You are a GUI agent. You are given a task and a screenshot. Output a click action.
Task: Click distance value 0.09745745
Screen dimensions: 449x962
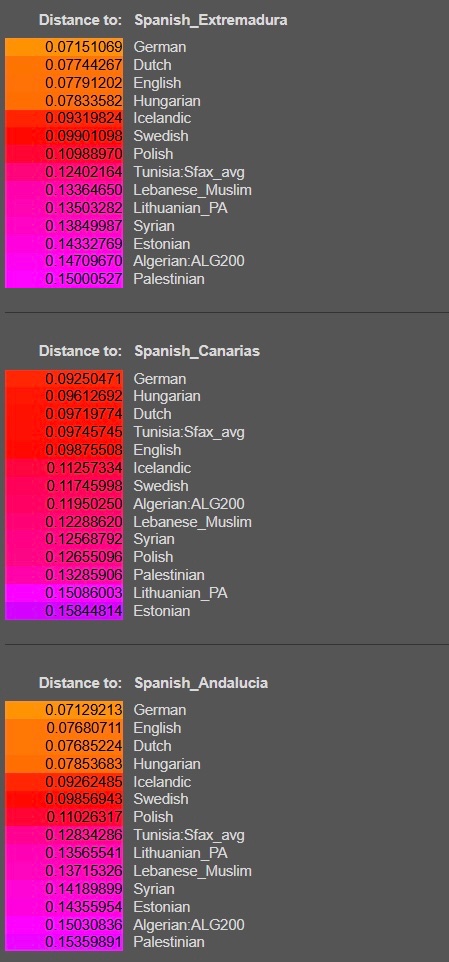(x=84, y=432)
